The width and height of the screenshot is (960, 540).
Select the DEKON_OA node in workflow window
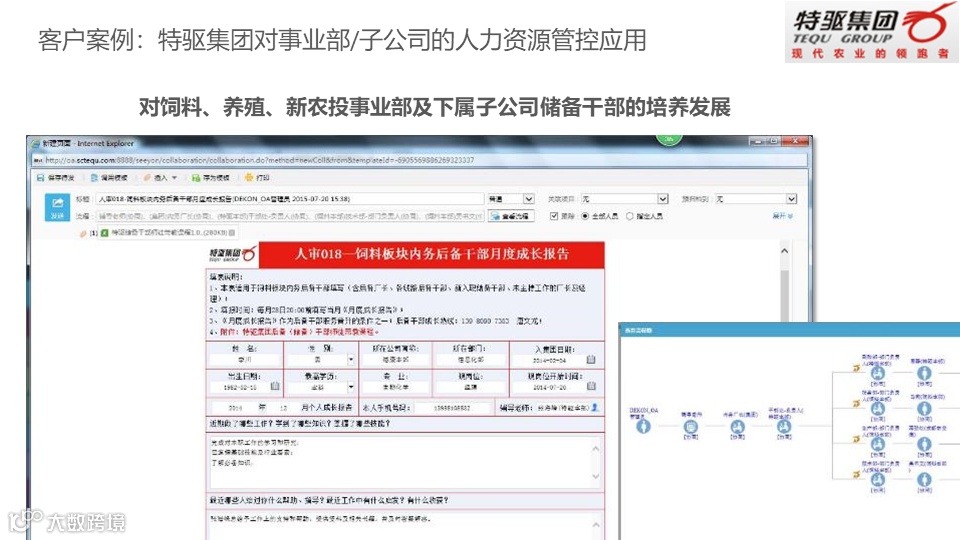pyautogui.click(x=643, y=427)
